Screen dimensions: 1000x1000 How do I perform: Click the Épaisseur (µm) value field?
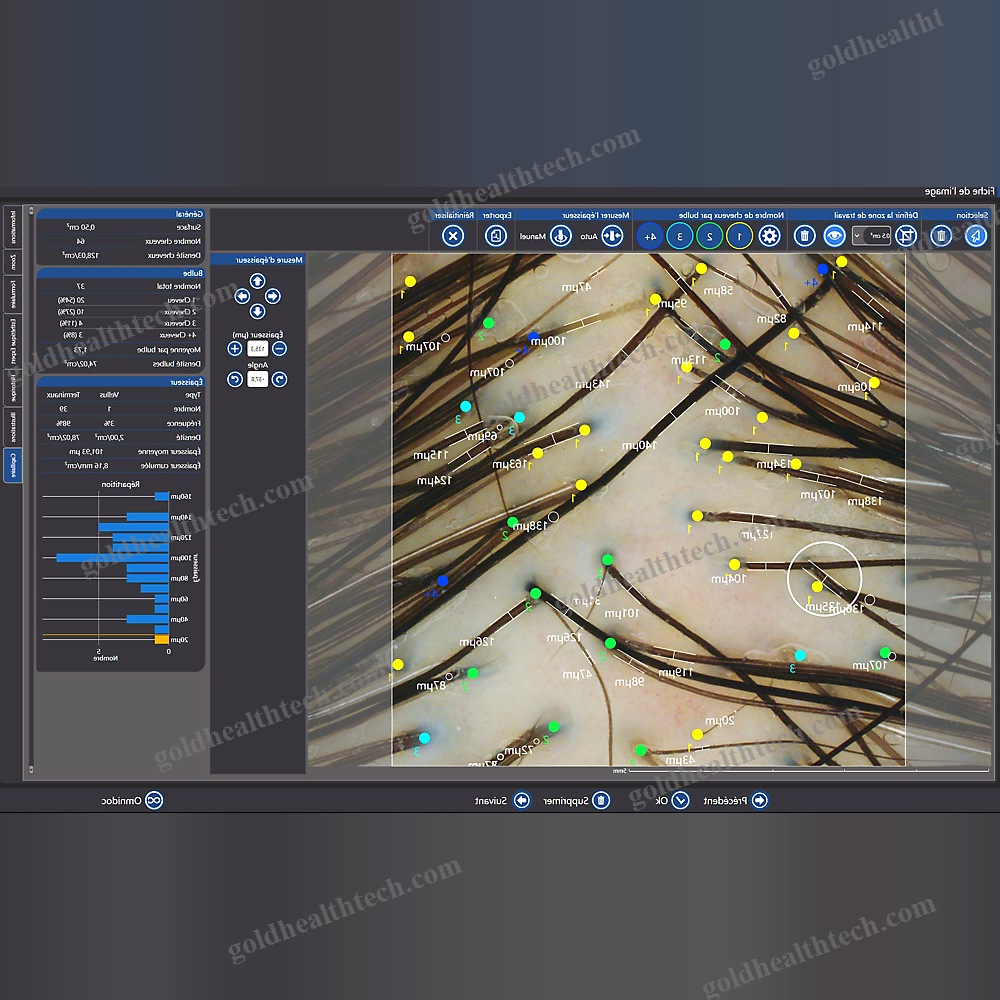(x=257, y=348)
